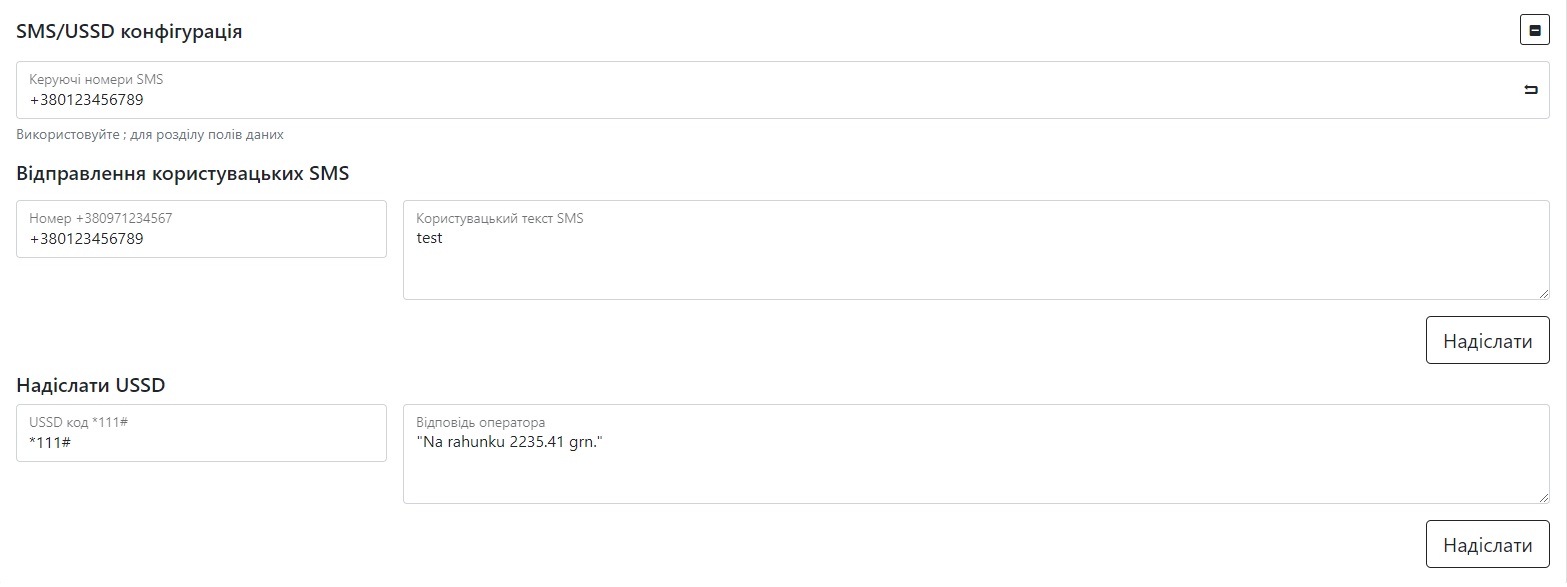Focus the USSD код input with *111#
This screenshot has height=587, width=1567.
(x=200, y=443)
